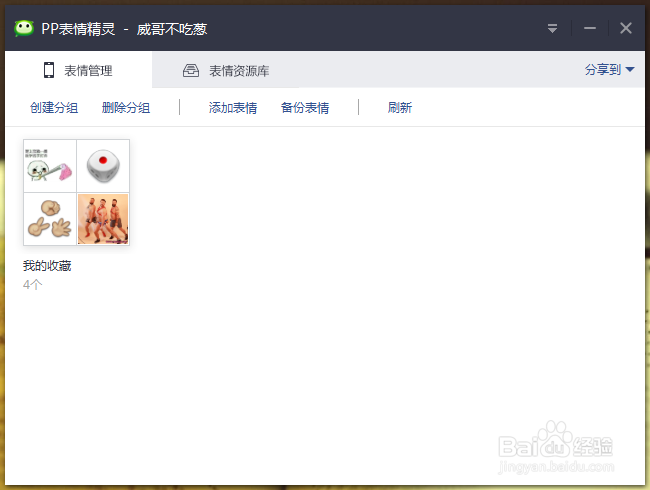Click 刷新 to refresh the list
Viewport: 650px width, 490px height.
(400, 108)
